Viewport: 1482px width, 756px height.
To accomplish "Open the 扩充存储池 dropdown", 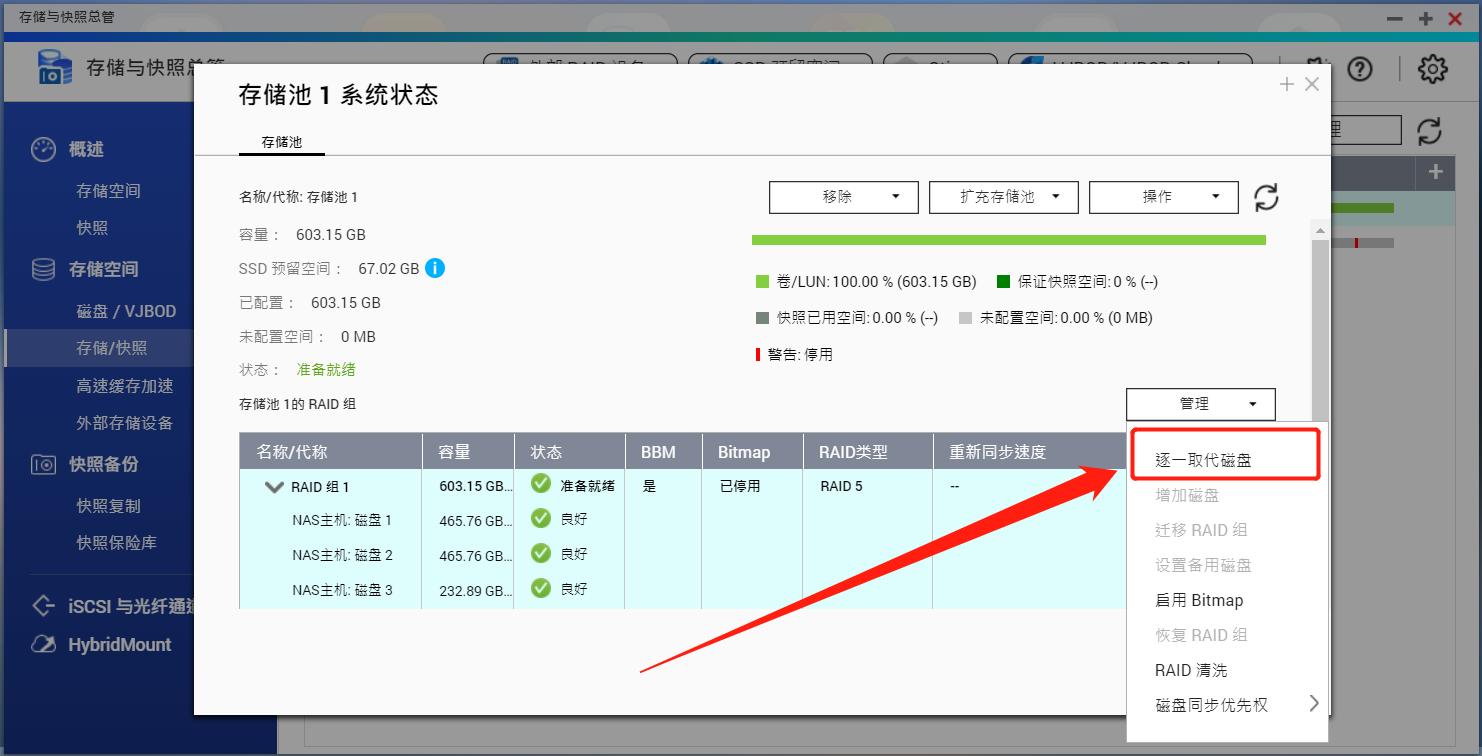I will pos(1003,196).
